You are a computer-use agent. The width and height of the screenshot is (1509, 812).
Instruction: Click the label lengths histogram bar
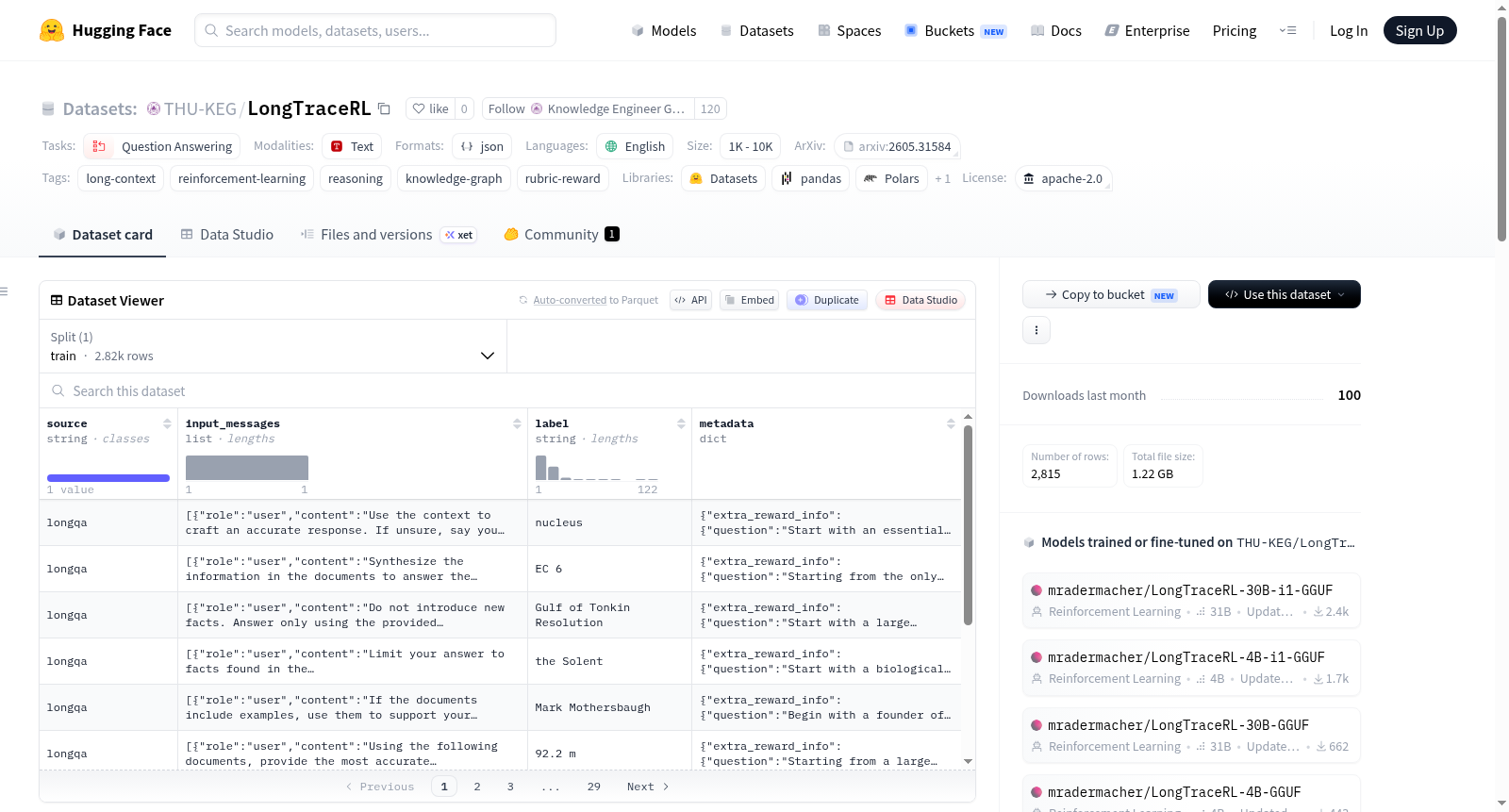point(541,467)
